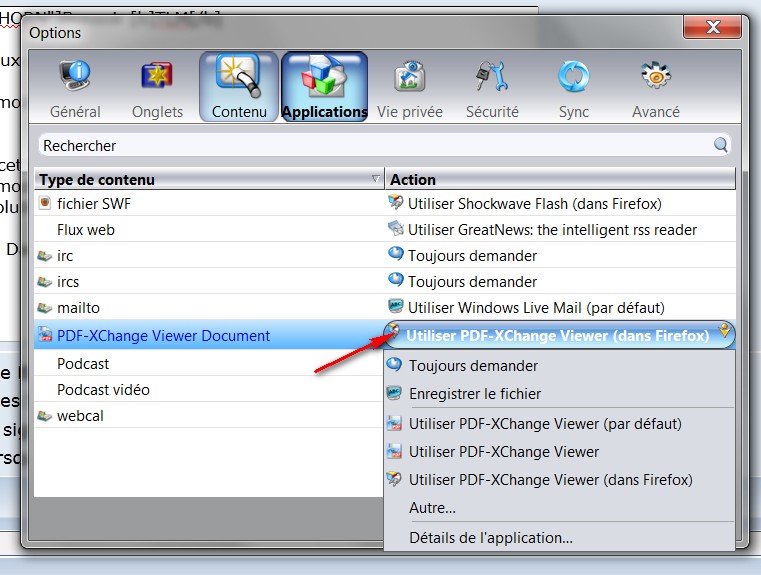Screen dimensions: 761x575
Task: Click Utiliser Shockwave Flash action text
Action: (x=534, y=203)
